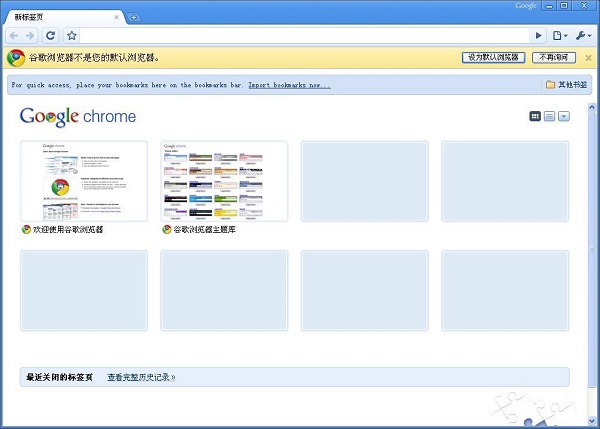
Task: Maximize the Chrome window
Action: (x=564, y=6)
